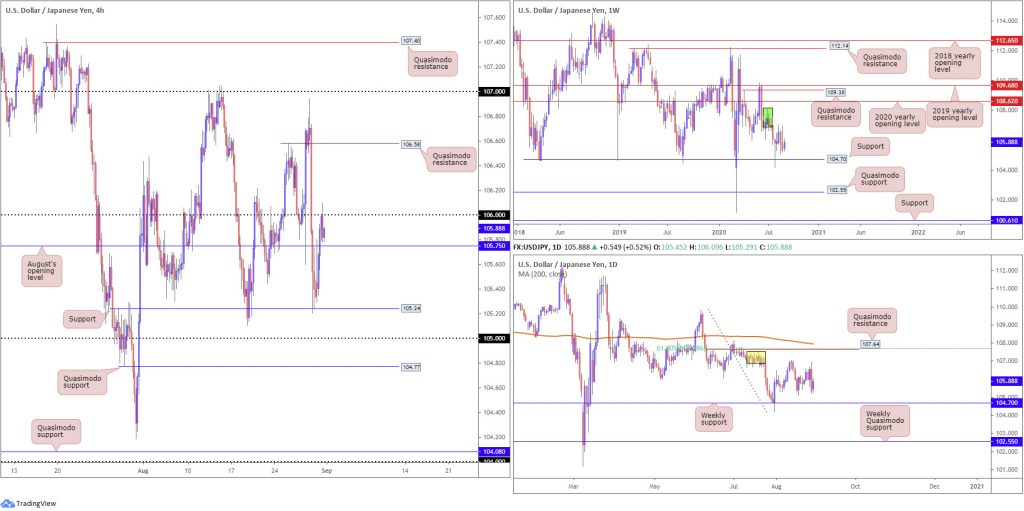Select the Support callout on 4h chart
The width and height of the screenshot is (1024, 511).
coord(84,320)
